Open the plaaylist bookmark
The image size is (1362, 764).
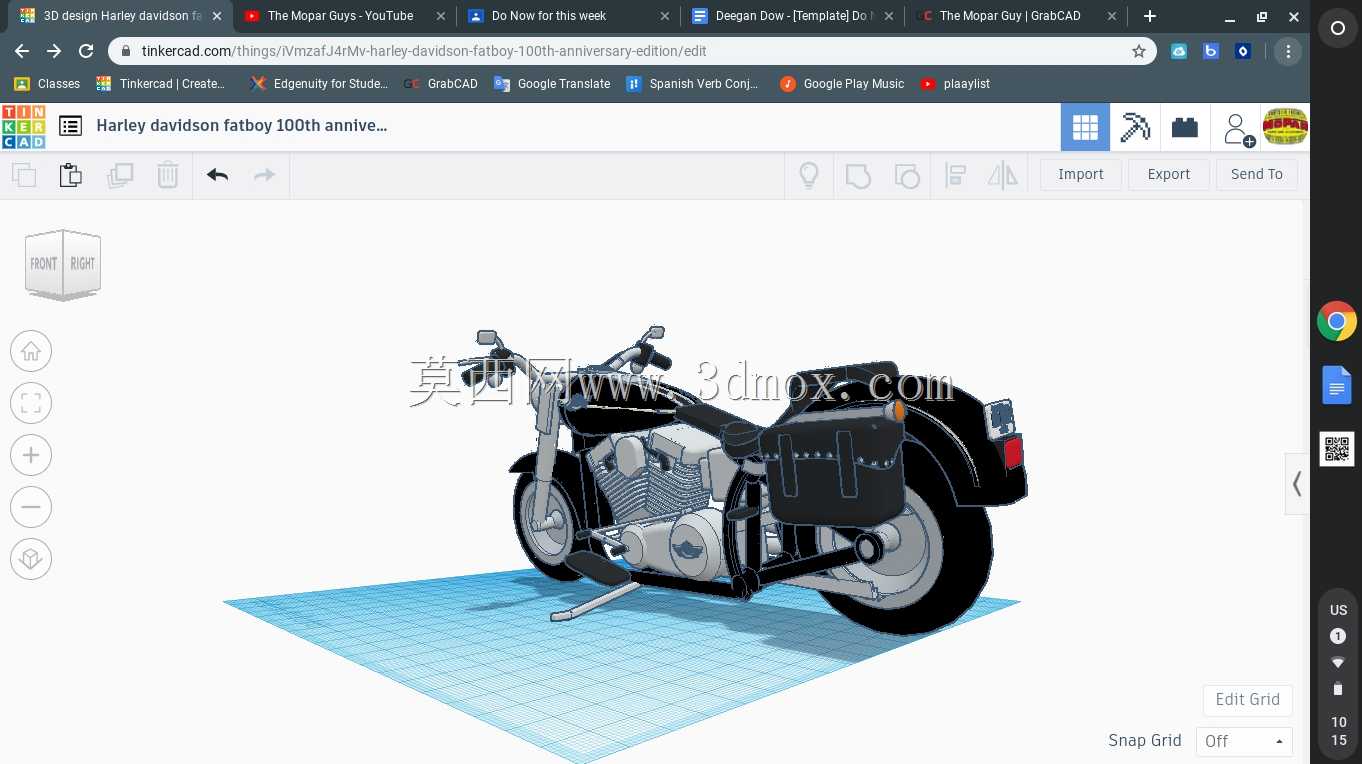(x=955, y=84)
